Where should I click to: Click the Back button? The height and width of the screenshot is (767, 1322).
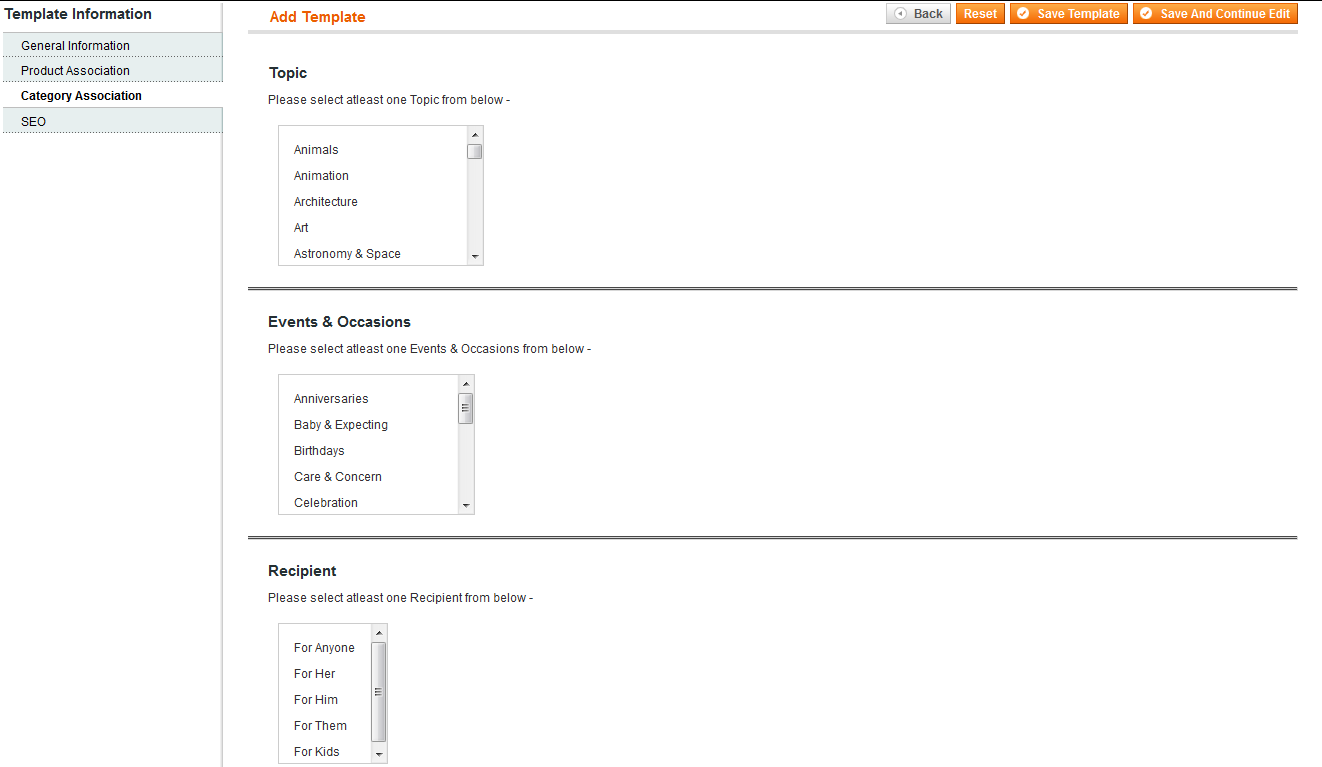click(918, 14)
